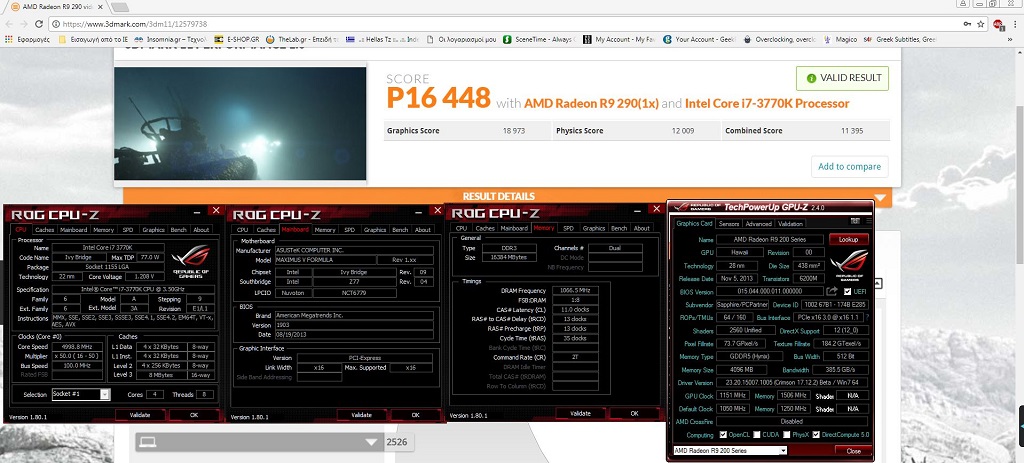Toggle the DirectCompute 5.0 checkbox
The image size is (1024, 463).
tap(816, 434)
